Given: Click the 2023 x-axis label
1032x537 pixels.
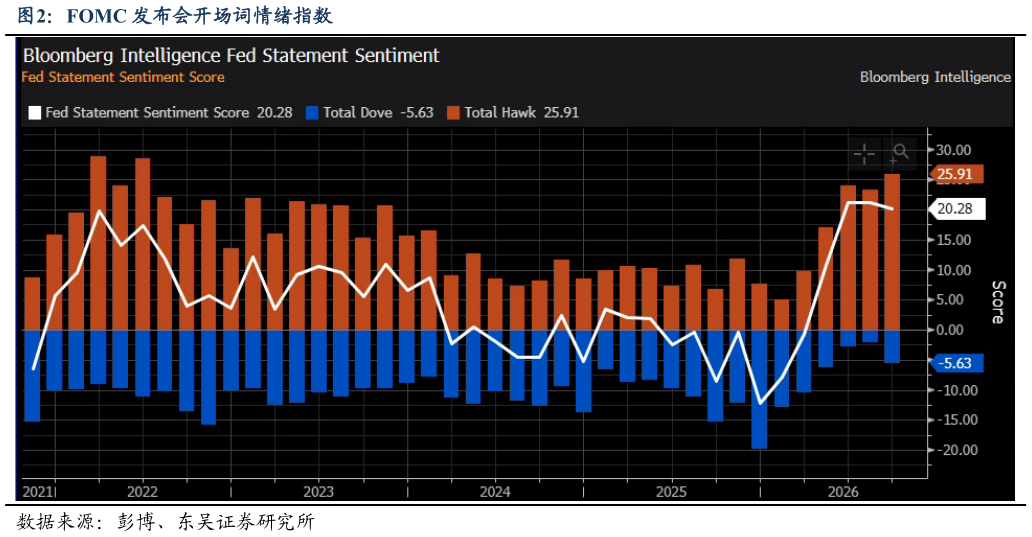Looking at the screenshot, I should coord(319,492).
